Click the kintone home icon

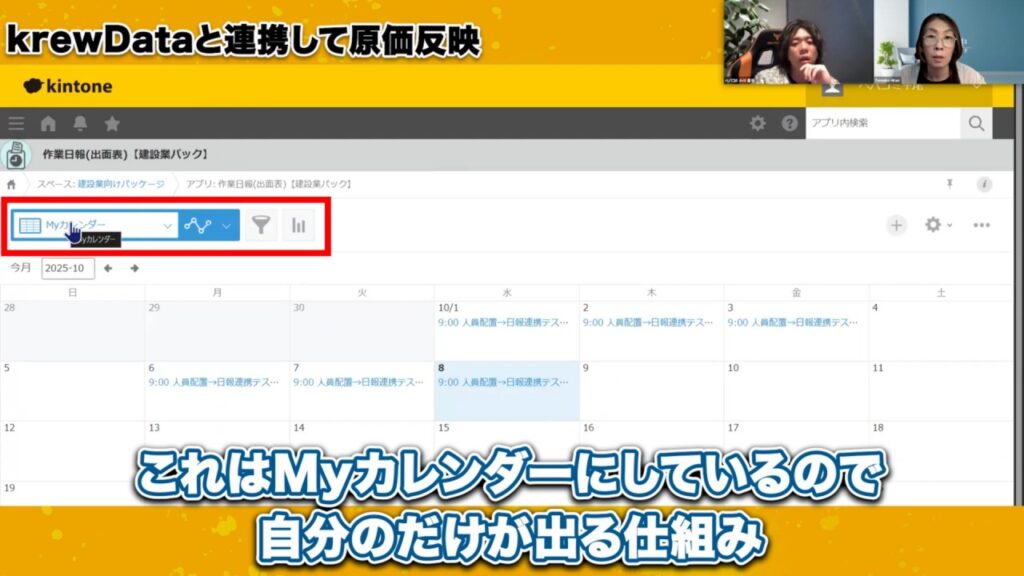46,122
